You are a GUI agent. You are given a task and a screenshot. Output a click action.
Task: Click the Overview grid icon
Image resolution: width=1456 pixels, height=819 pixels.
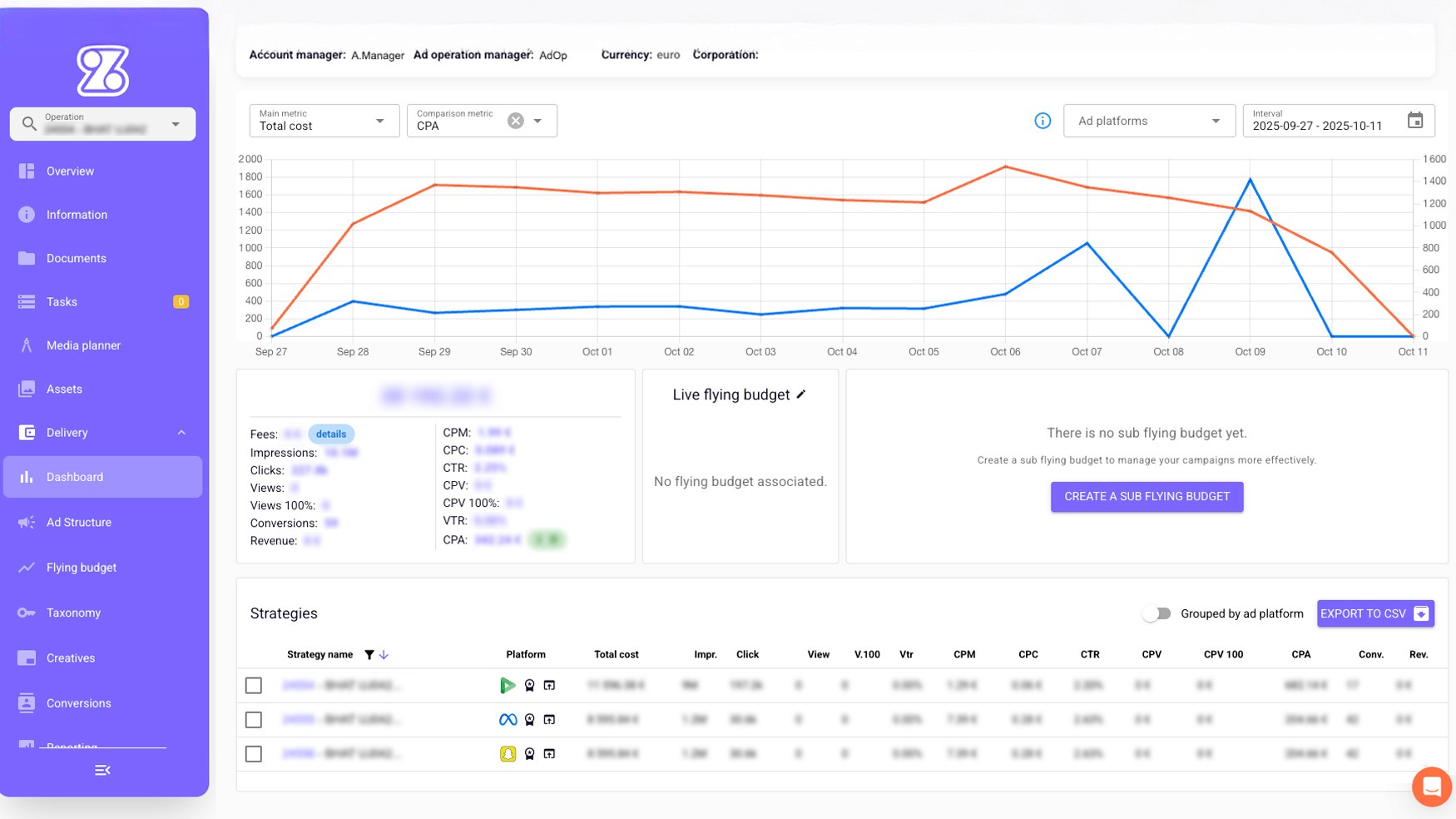(27, 171)
